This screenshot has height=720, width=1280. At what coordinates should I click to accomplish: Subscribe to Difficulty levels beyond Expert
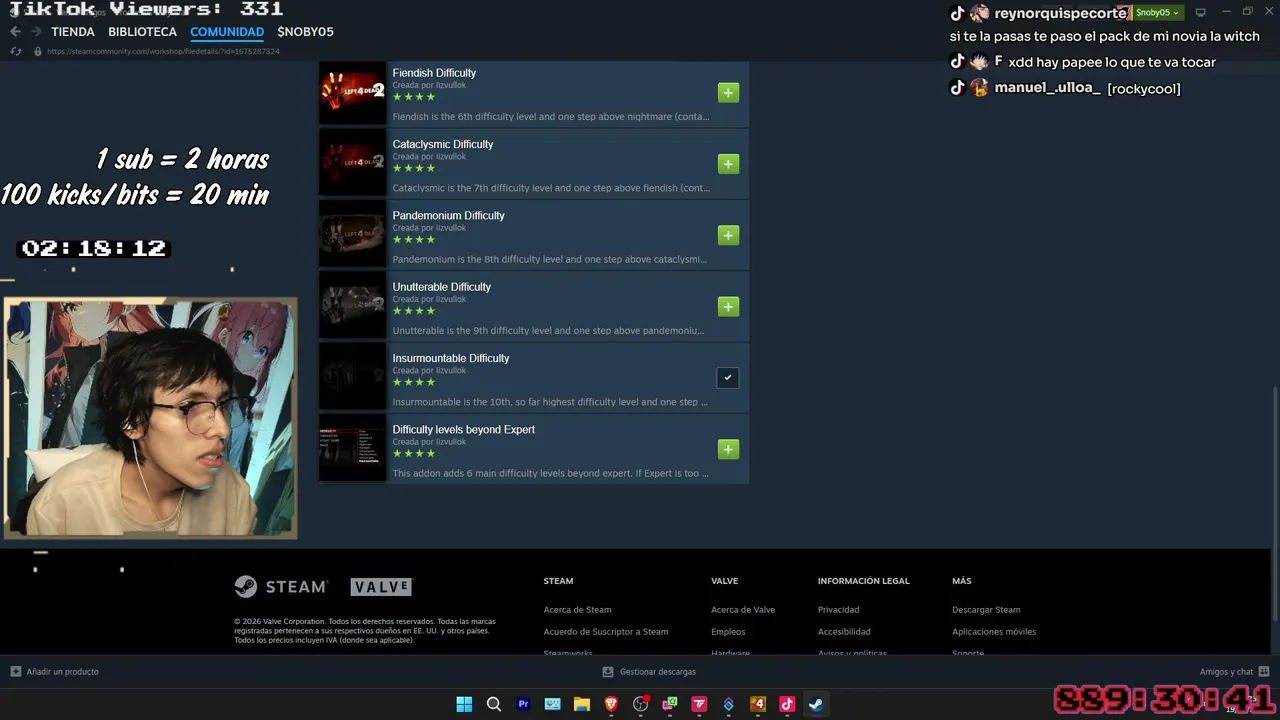(x=728, y=449)
